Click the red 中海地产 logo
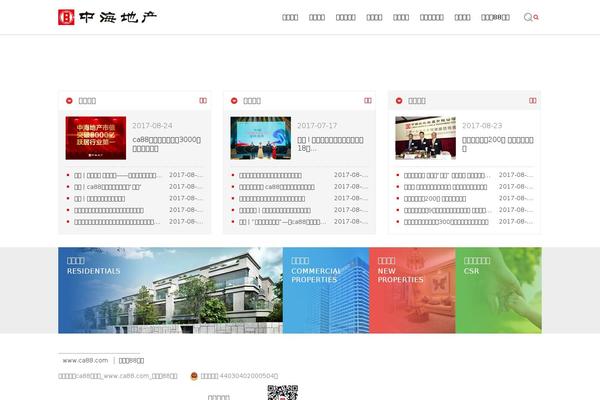This screenshot has width=600, height=400. [x=108, y=17]
